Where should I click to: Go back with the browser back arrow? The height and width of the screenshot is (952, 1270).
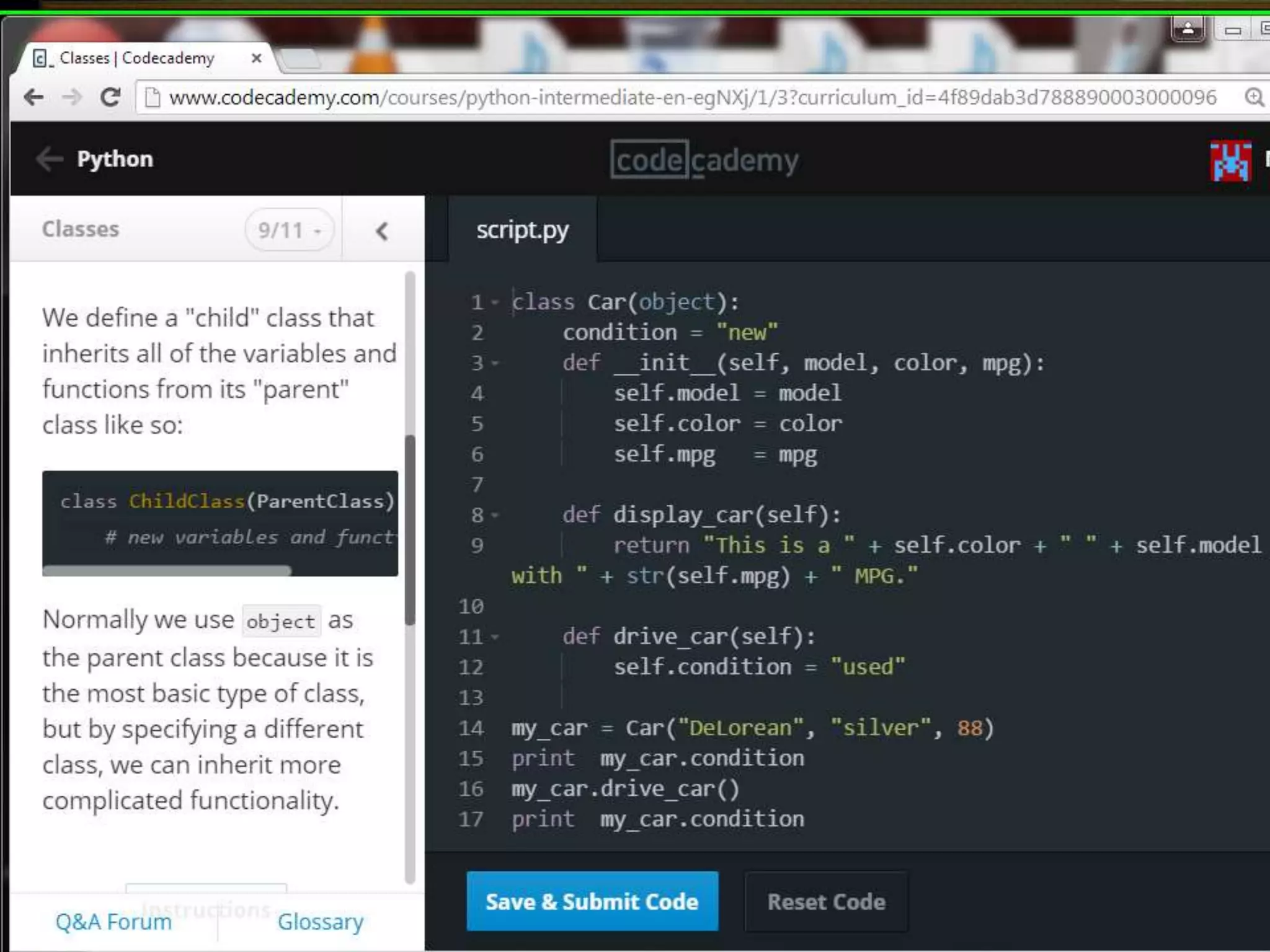(x=33, y=97)
